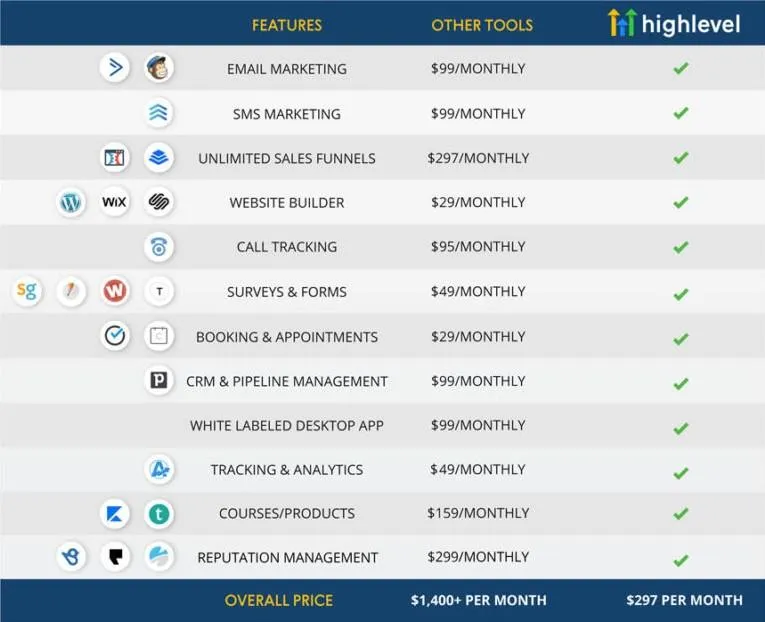Image resolution: width=765 pixels, height=622 pixels.
Task: Click the '$29/MONTHLY' Website Builder price
Action: [478, 202]
